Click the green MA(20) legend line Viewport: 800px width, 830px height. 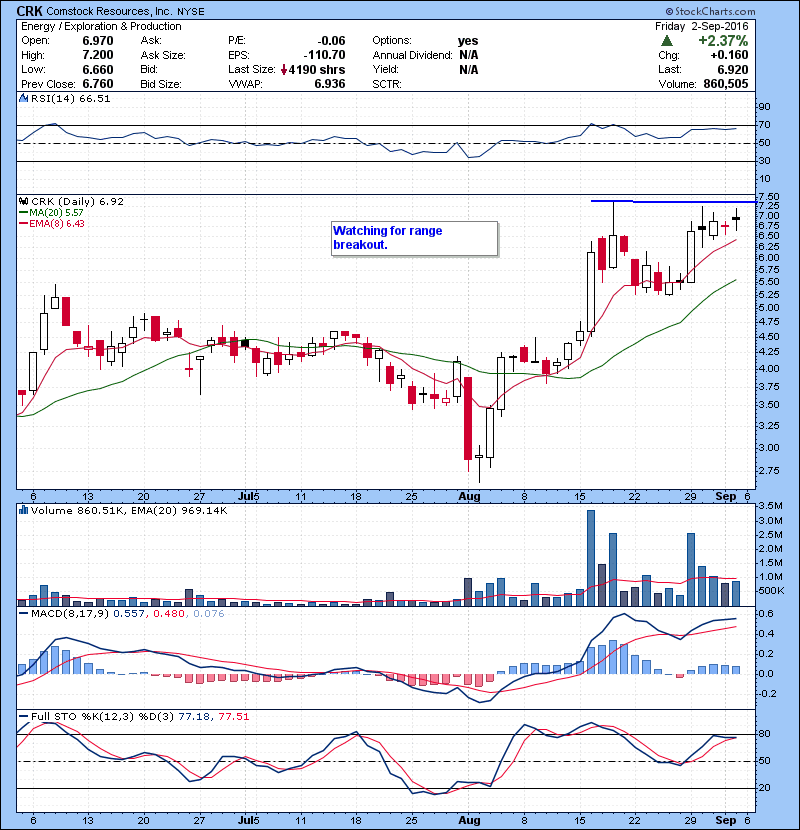coord(23,213)
